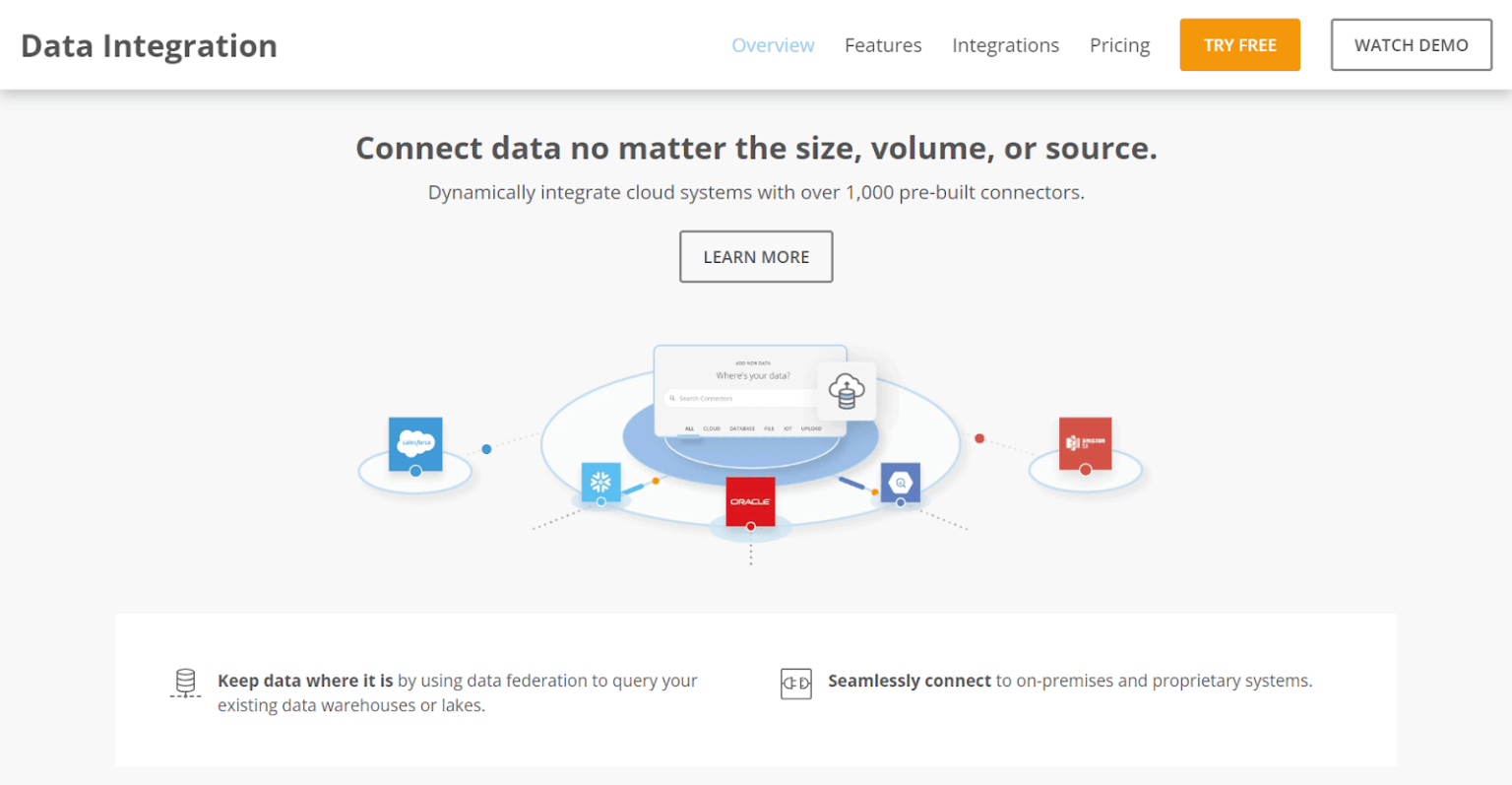Screen dimensions: 1512x785
Task: Click the cloud upload icon
Action: point(845,391)
